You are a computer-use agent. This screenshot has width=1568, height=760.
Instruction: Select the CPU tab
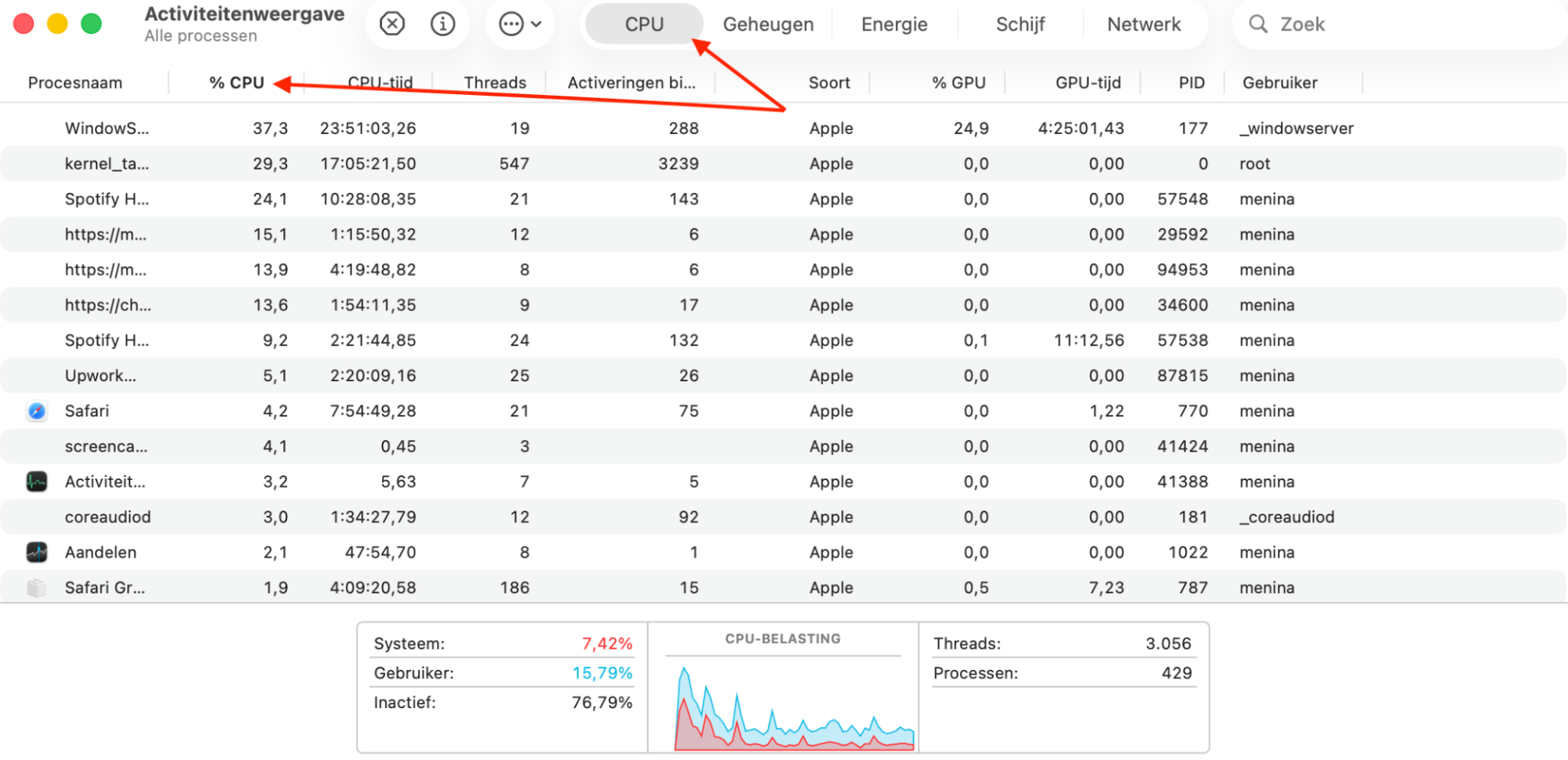[642, 24]
